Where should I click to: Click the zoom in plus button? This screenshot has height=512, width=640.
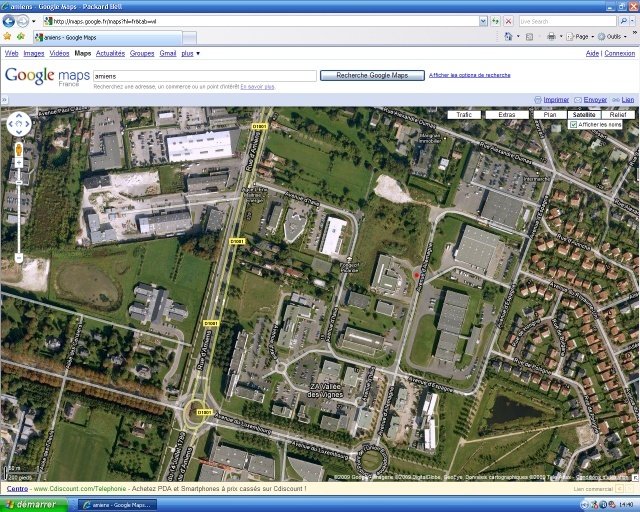(18, 161)
